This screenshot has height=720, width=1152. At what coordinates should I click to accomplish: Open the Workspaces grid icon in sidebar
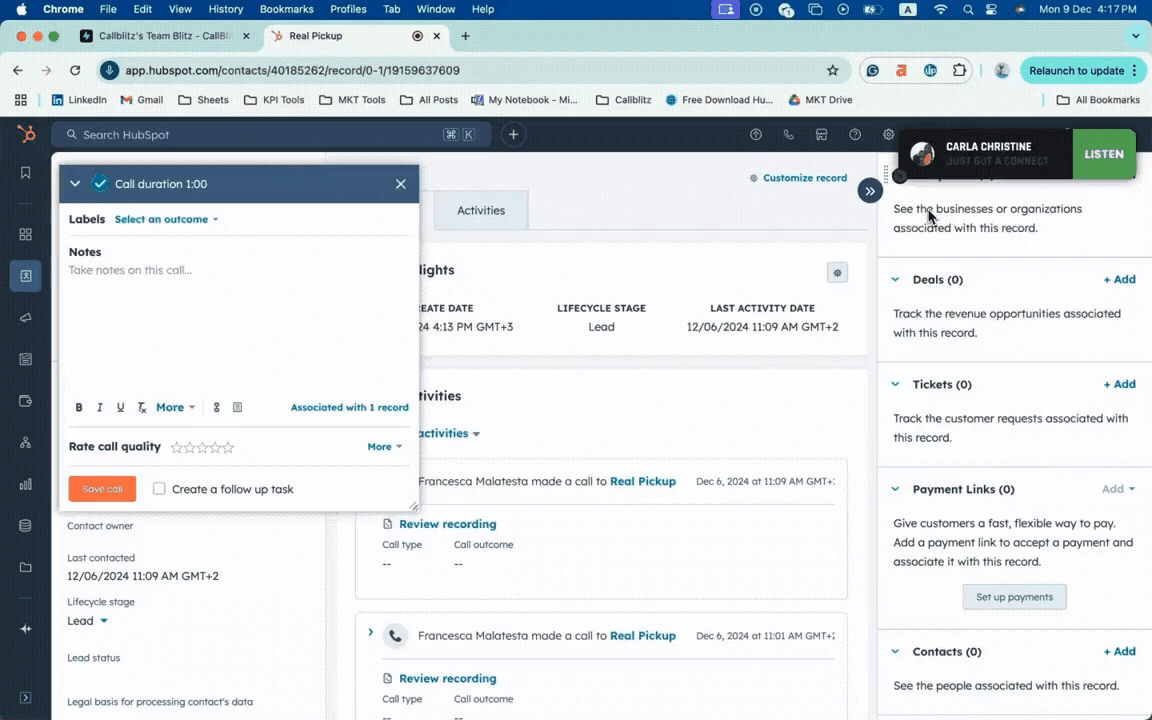point(26,234)
